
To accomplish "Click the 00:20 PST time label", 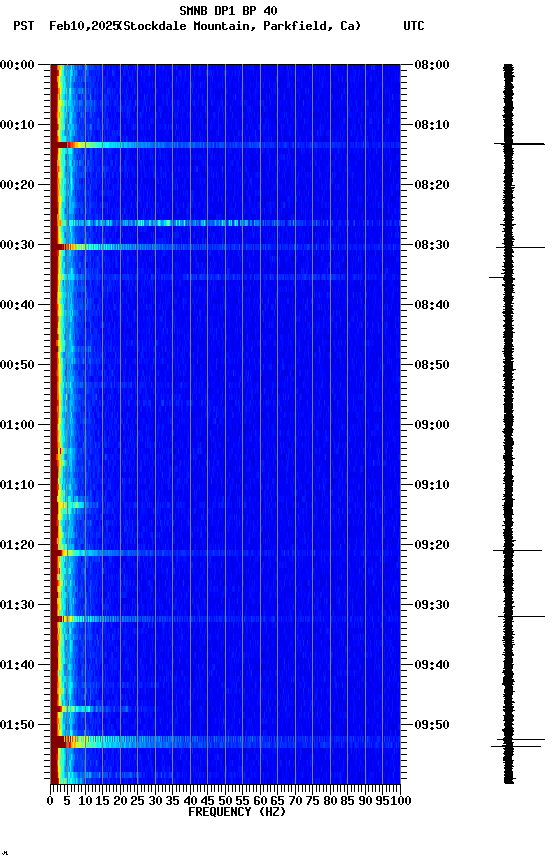I will tap(17, 185).
